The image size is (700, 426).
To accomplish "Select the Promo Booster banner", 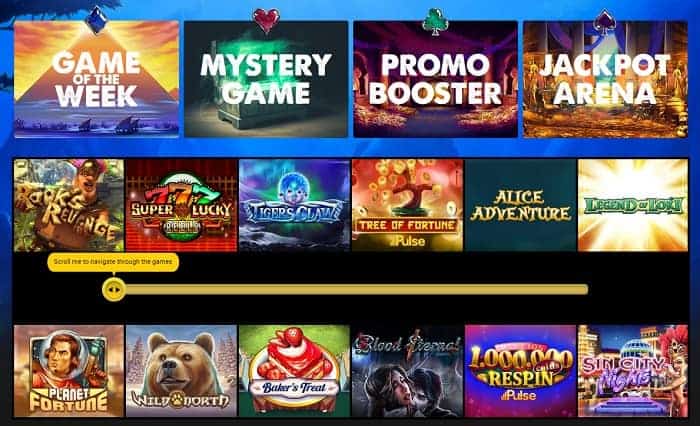I will click(x=436, y=79).
